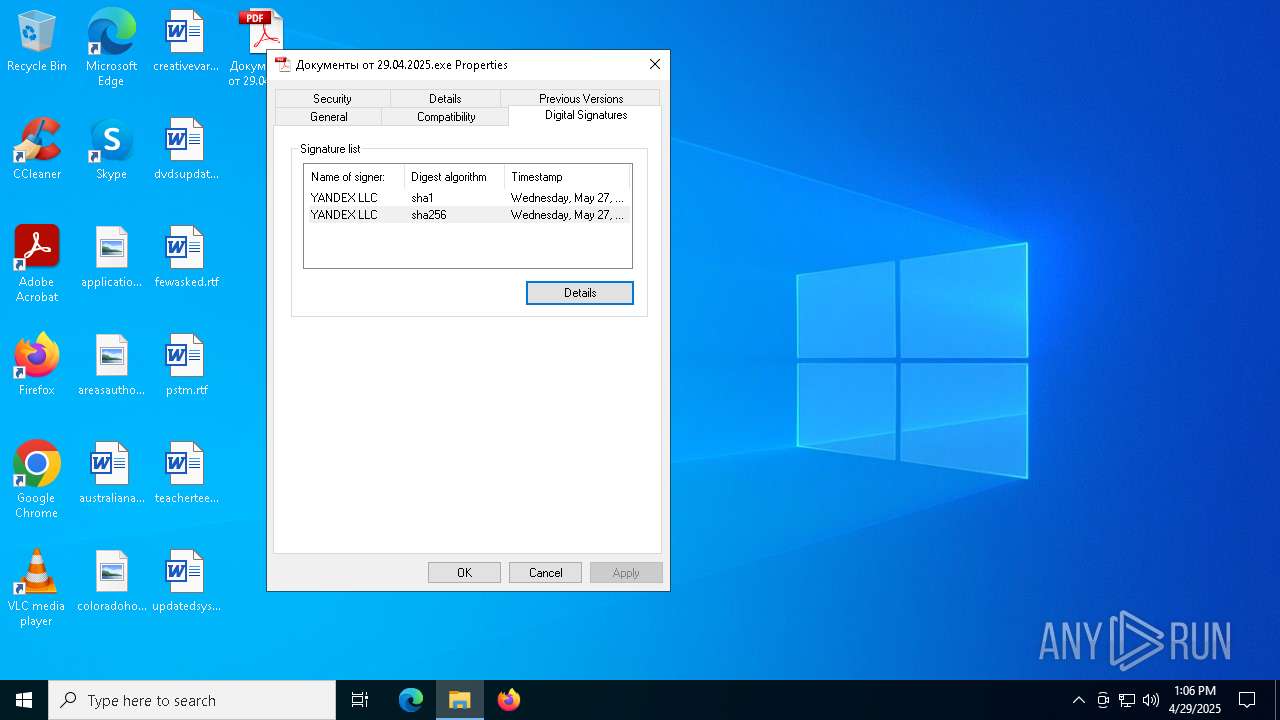
Task: Open Task View from the taskbar
Action: click(x=360, y=700)
